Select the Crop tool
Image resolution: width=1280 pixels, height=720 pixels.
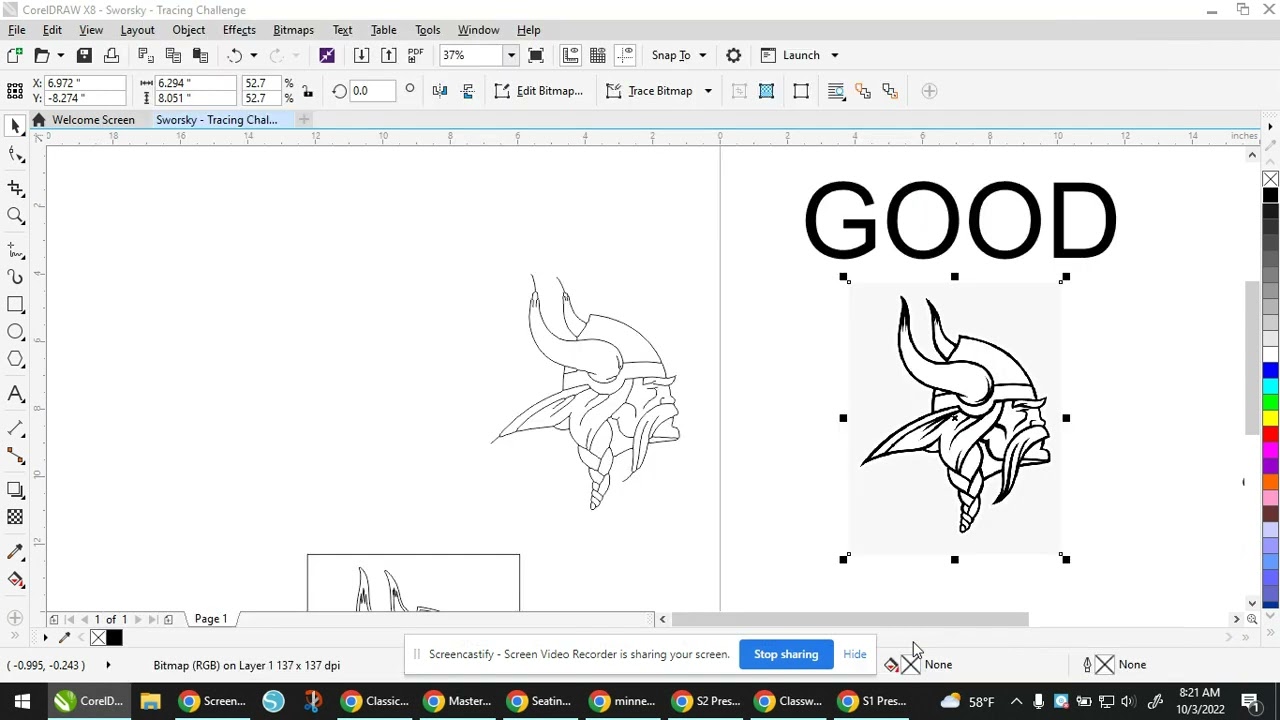(x=15, y=187)
